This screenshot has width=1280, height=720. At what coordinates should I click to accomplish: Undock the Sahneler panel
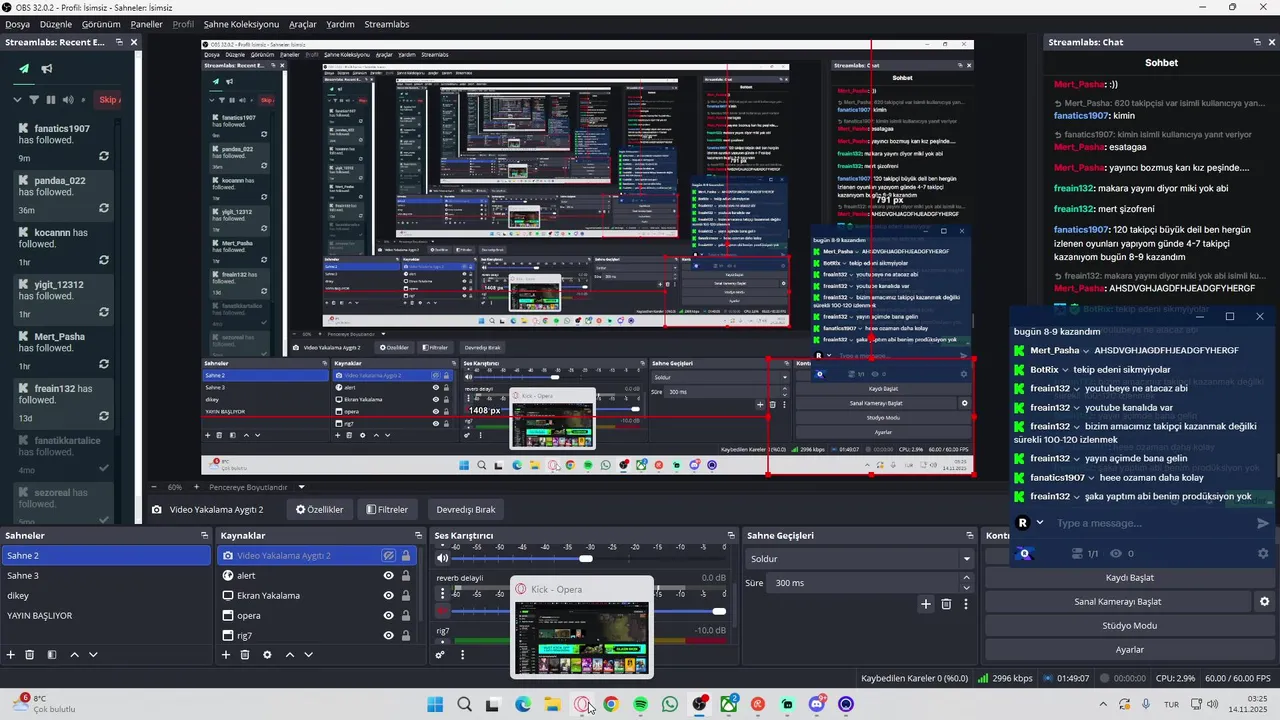click(204, 536)
